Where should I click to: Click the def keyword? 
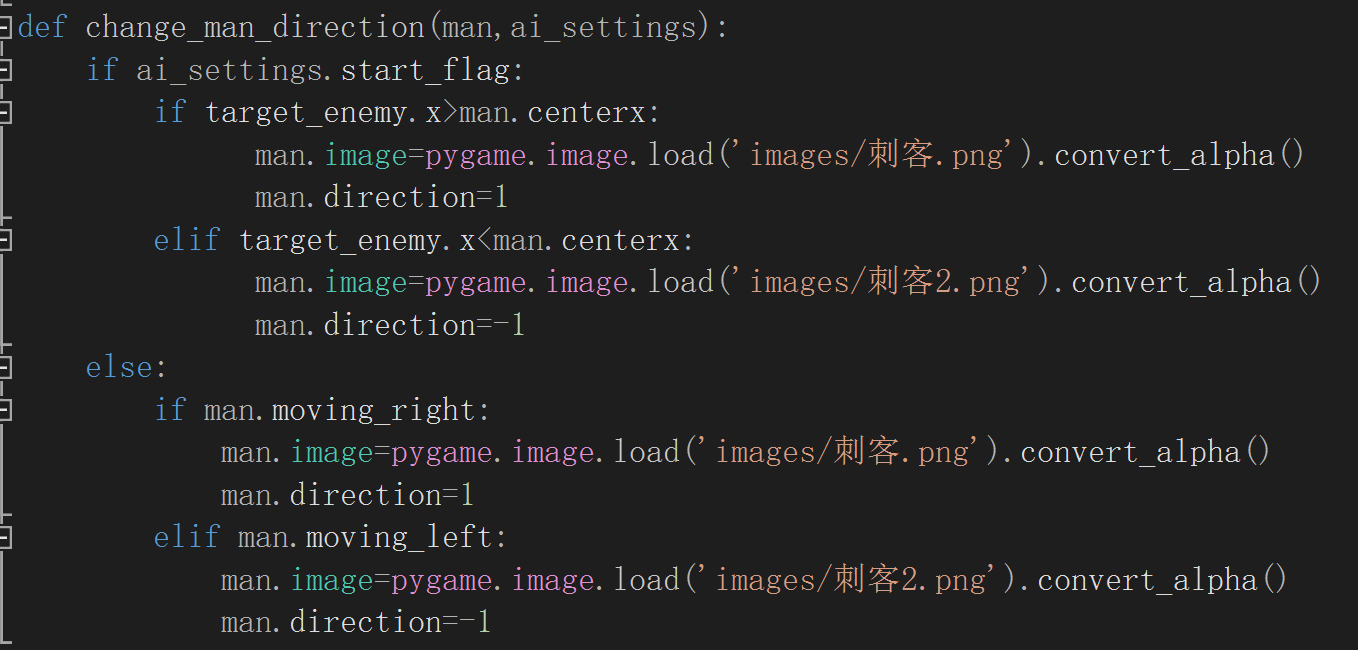[43, 28]
